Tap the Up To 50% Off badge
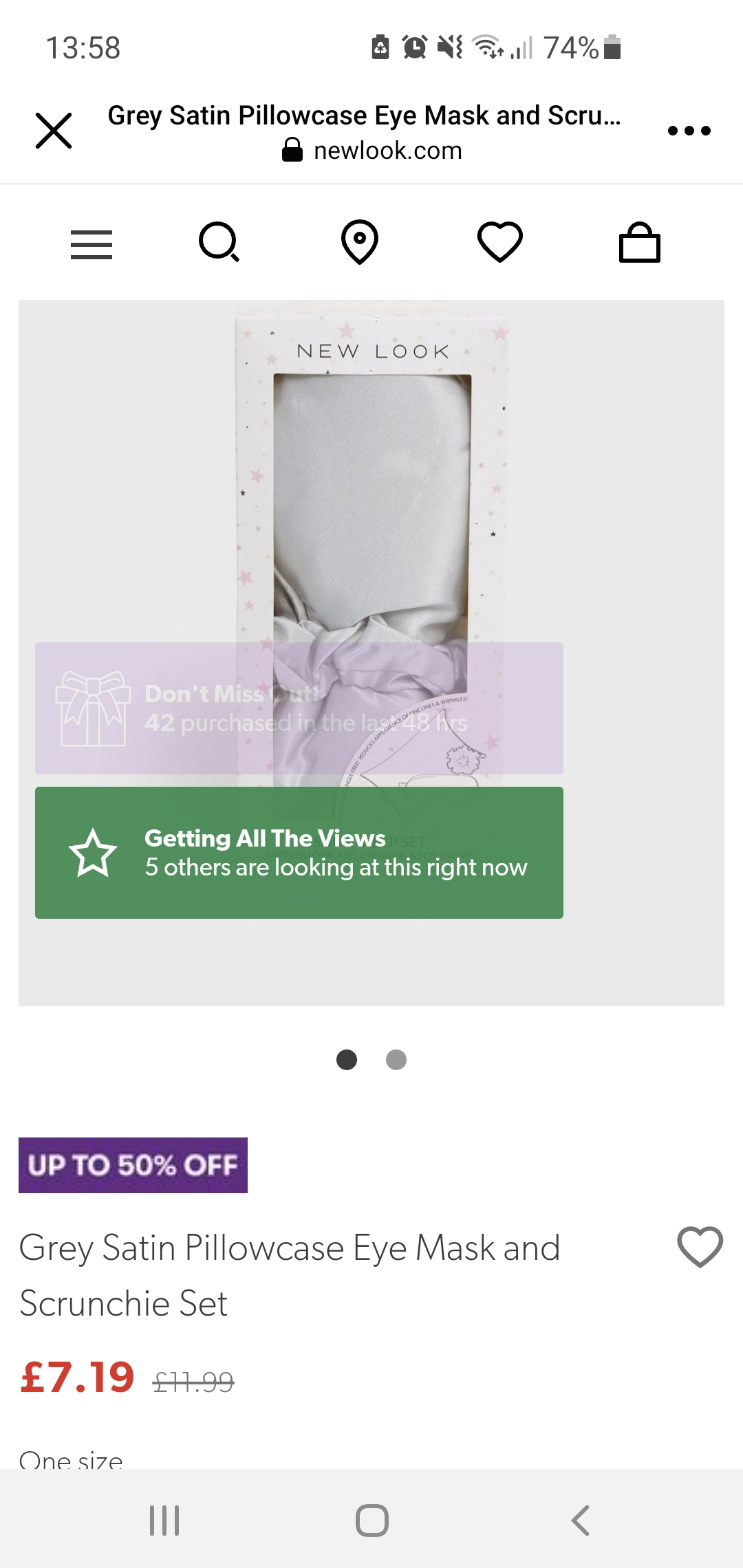 (x=133, y=1165)
